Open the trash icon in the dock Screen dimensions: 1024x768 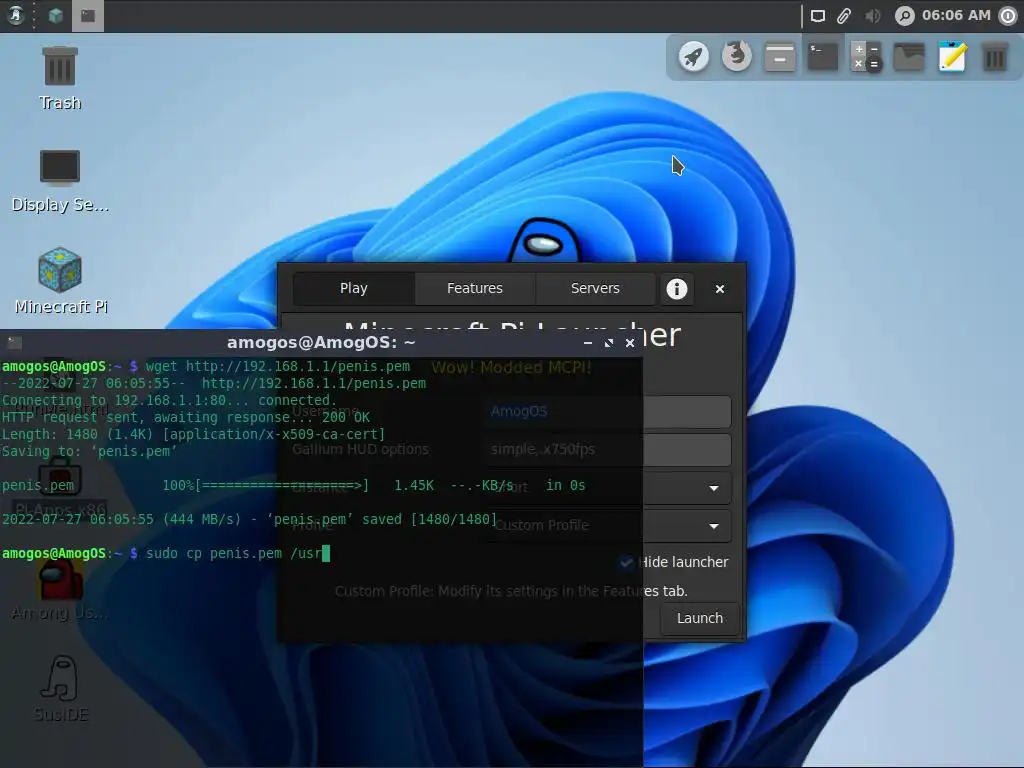click(995, 57)
